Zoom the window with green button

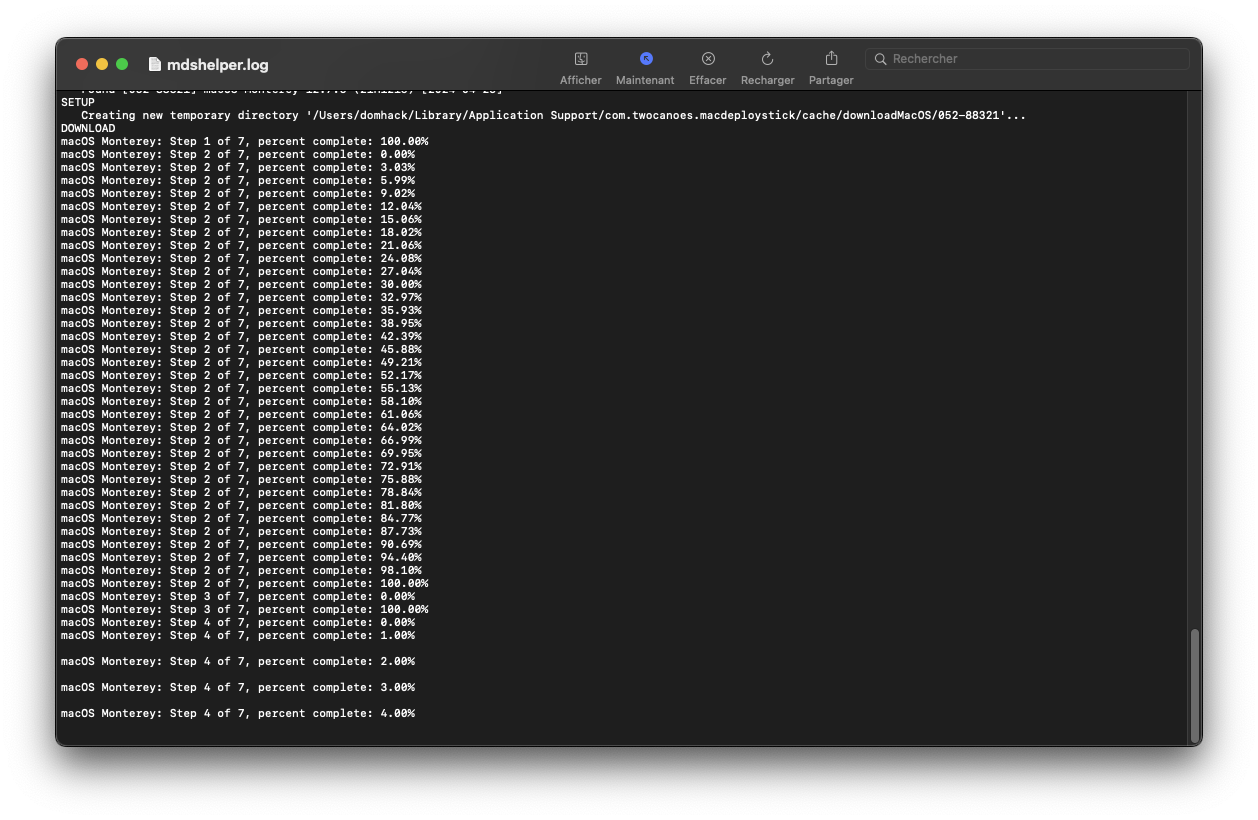[122, 64]
